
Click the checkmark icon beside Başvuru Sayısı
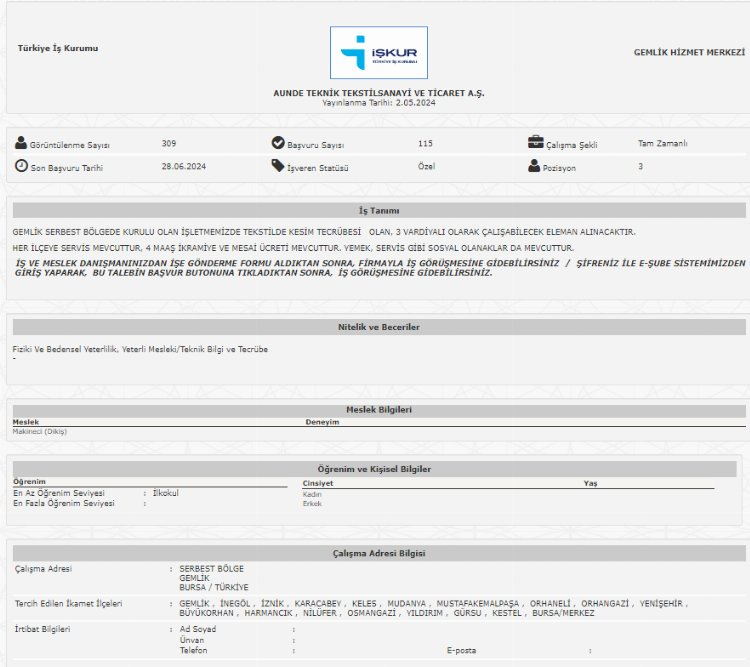tap(278, 143)
